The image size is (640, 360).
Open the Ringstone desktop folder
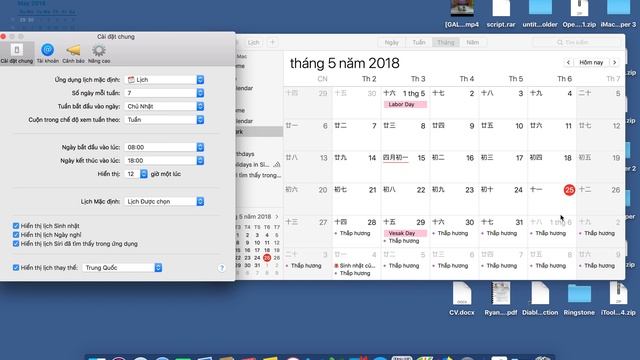pyautogui.click(x=579, y=298)
